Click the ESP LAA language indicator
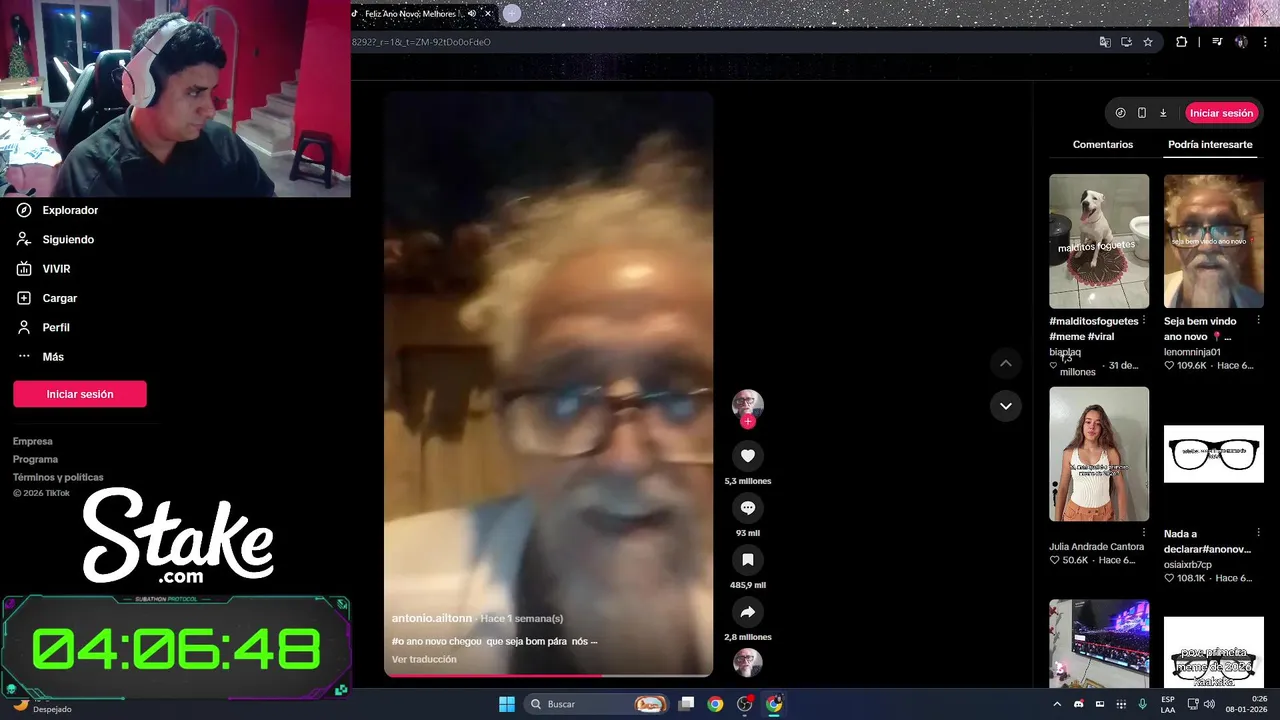The height and width of the screenshot is (720, 1280). click(1168, 704)
